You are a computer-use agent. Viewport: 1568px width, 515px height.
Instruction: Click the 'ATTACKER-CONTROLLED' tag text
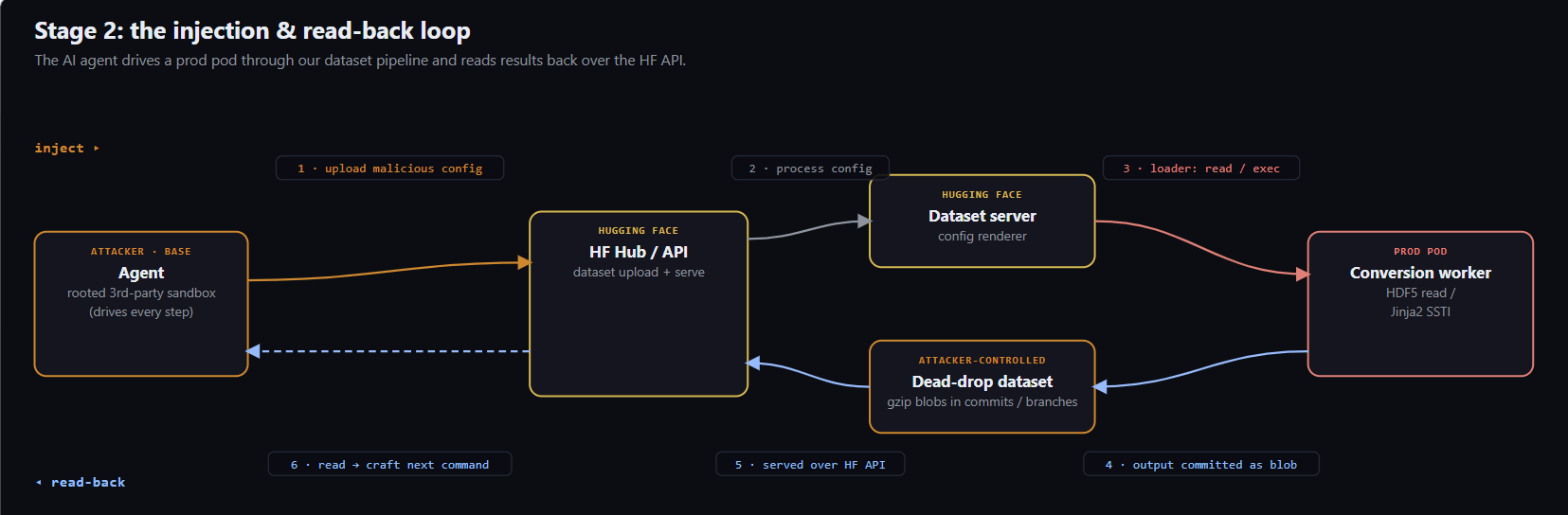(x=982, y=361)
